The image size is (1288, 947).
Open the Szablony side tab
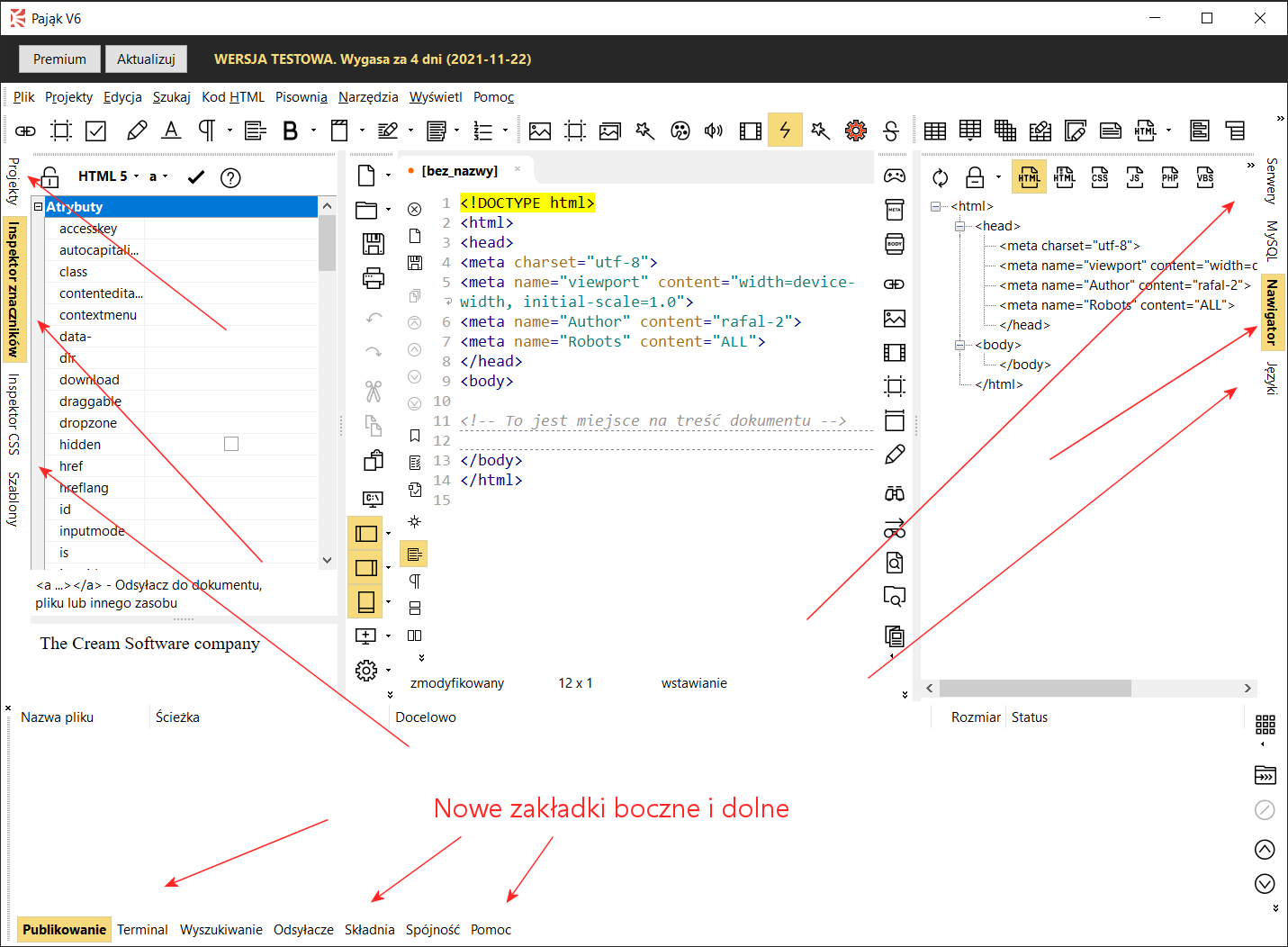click(14, 499)
